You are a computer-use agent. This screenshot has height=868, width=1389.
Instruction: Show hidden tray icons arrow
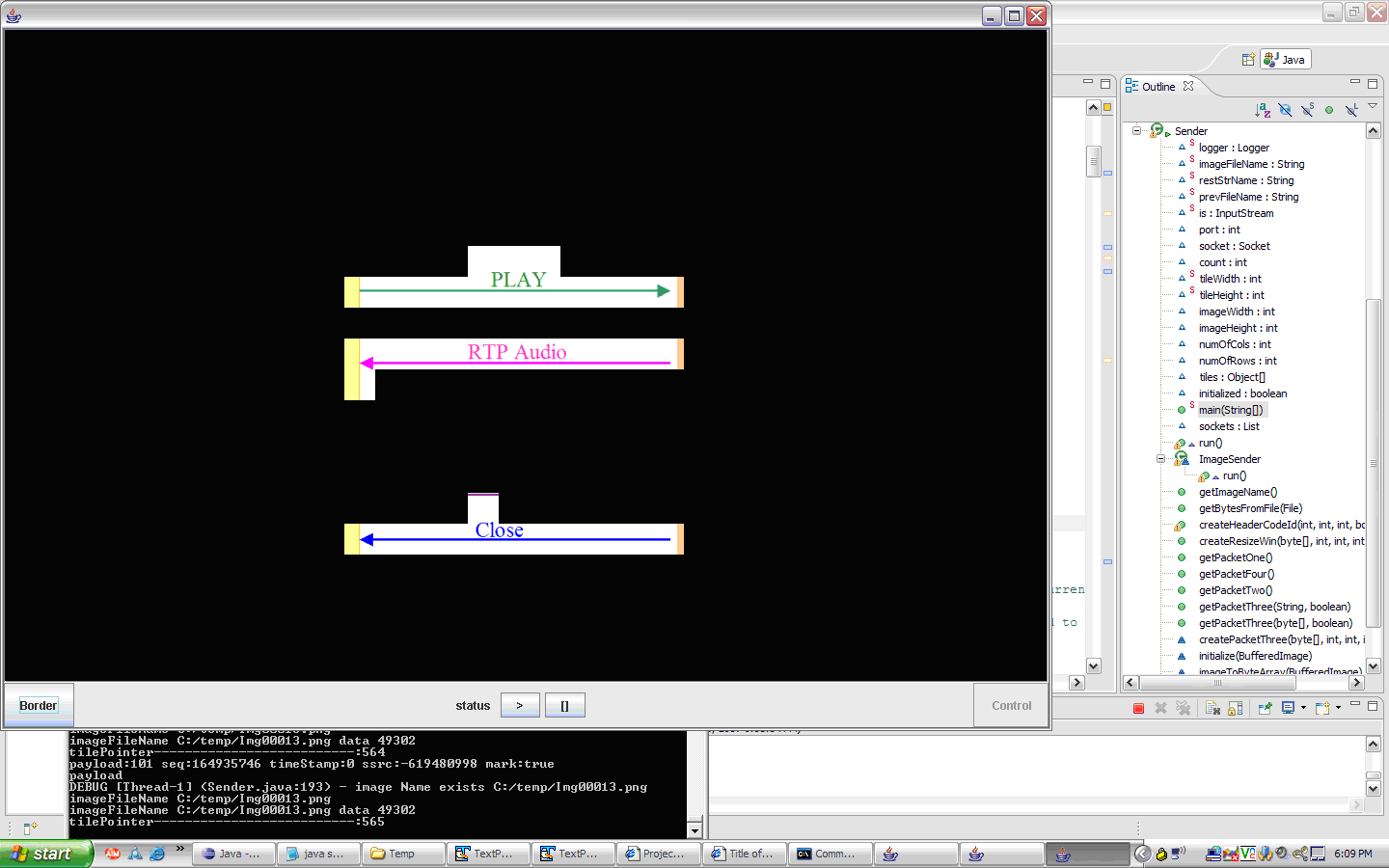(1143, 854)
